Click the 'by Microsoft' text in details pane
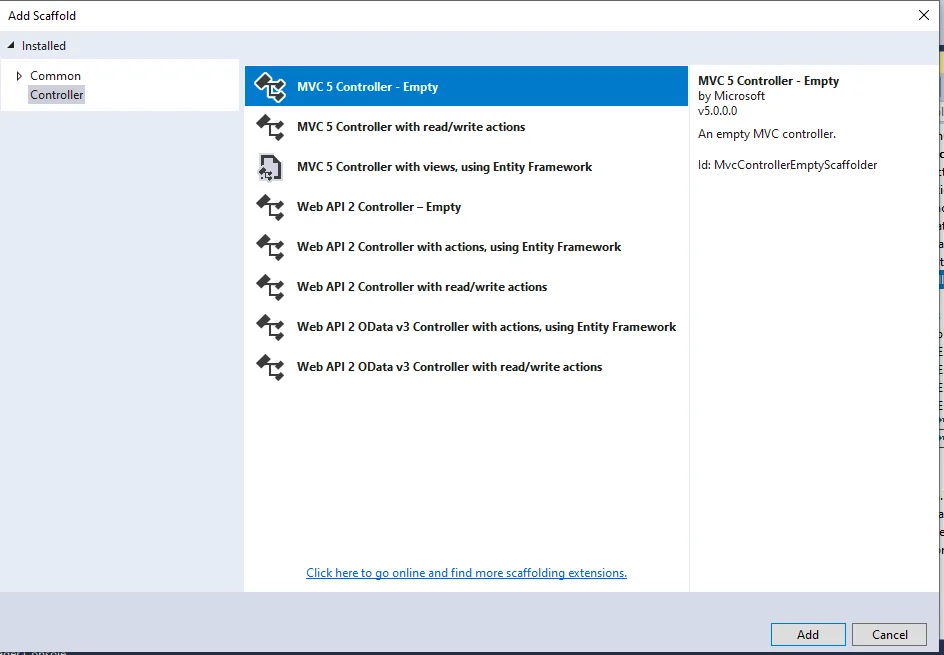The width and height of the screenshot is (944, 655). click(x=731, y=96)
